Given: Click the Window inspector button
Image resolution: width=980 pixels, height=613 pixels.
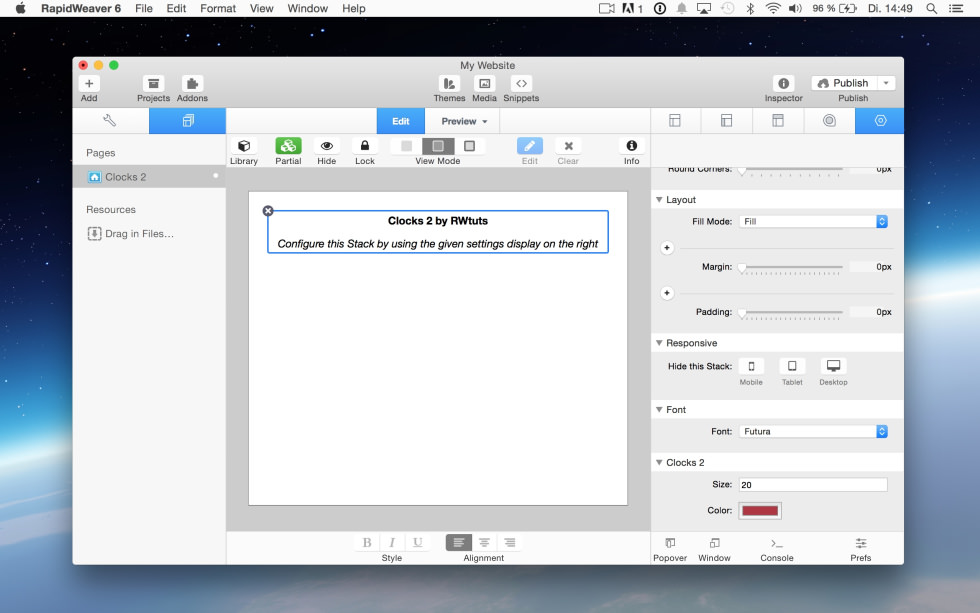Looking at the screenshot, I should tap(714, 549).
